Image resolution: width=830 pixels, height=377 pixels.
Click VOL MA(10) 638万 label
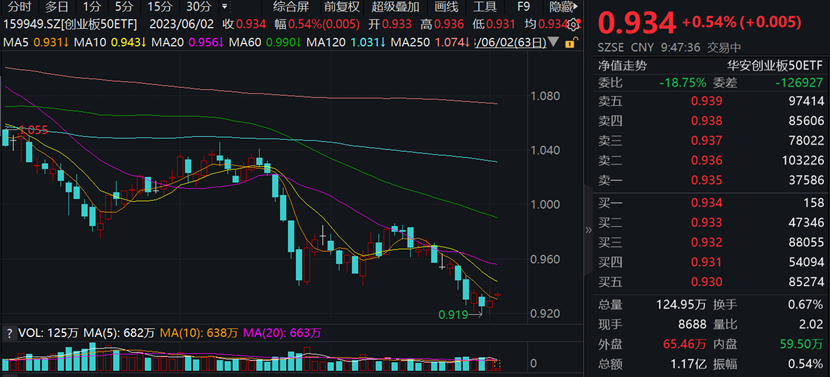click(199, 333)
